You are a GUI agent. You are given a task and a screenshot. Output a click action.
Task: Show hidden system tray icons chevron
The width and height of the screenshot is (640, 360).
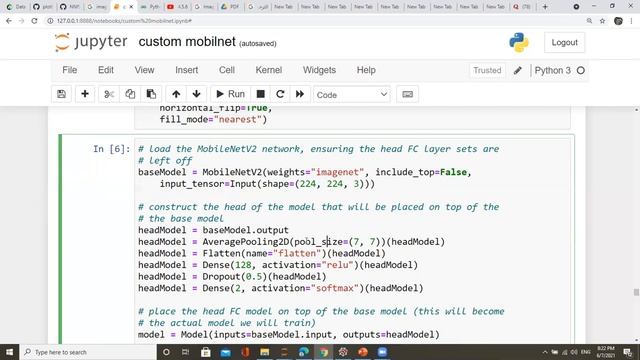[544, 352]
